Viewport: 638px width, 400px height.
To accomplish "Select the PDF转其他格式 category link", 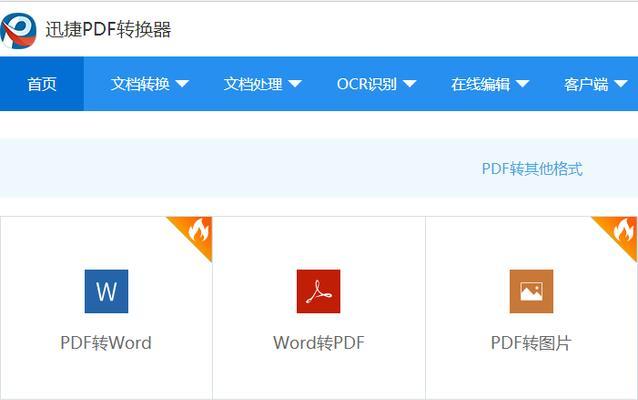I will pyautogui.click(x=532, y=169).
